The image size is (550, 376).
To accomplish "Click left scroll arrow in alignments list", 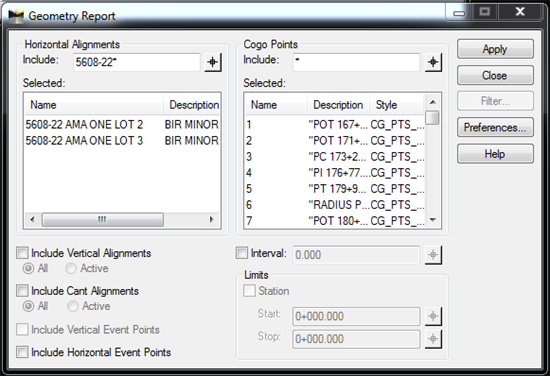I will (x=32, y=220).
